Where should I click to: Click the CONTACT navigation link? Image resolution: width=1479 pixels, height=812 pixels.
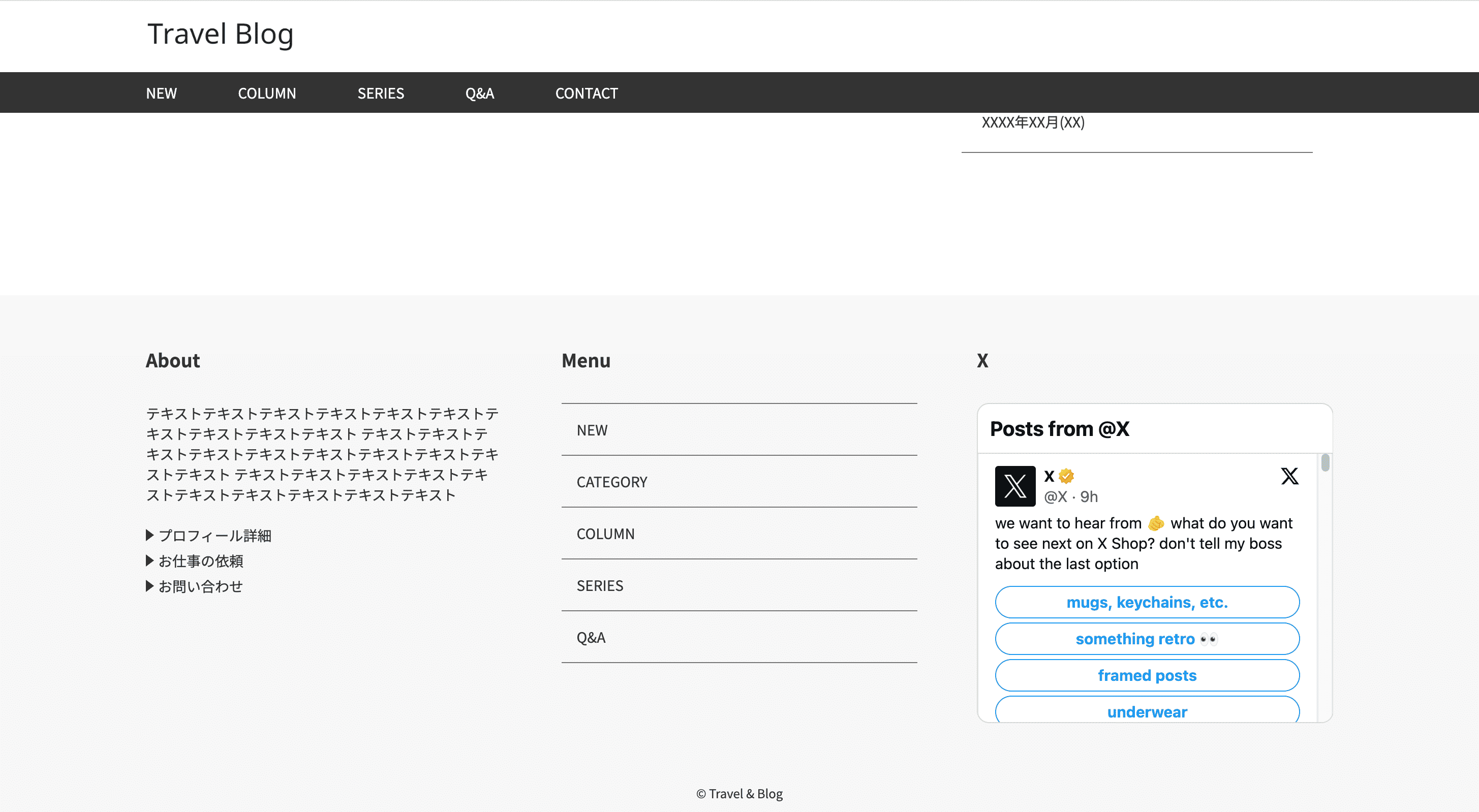tap(586, 92)
